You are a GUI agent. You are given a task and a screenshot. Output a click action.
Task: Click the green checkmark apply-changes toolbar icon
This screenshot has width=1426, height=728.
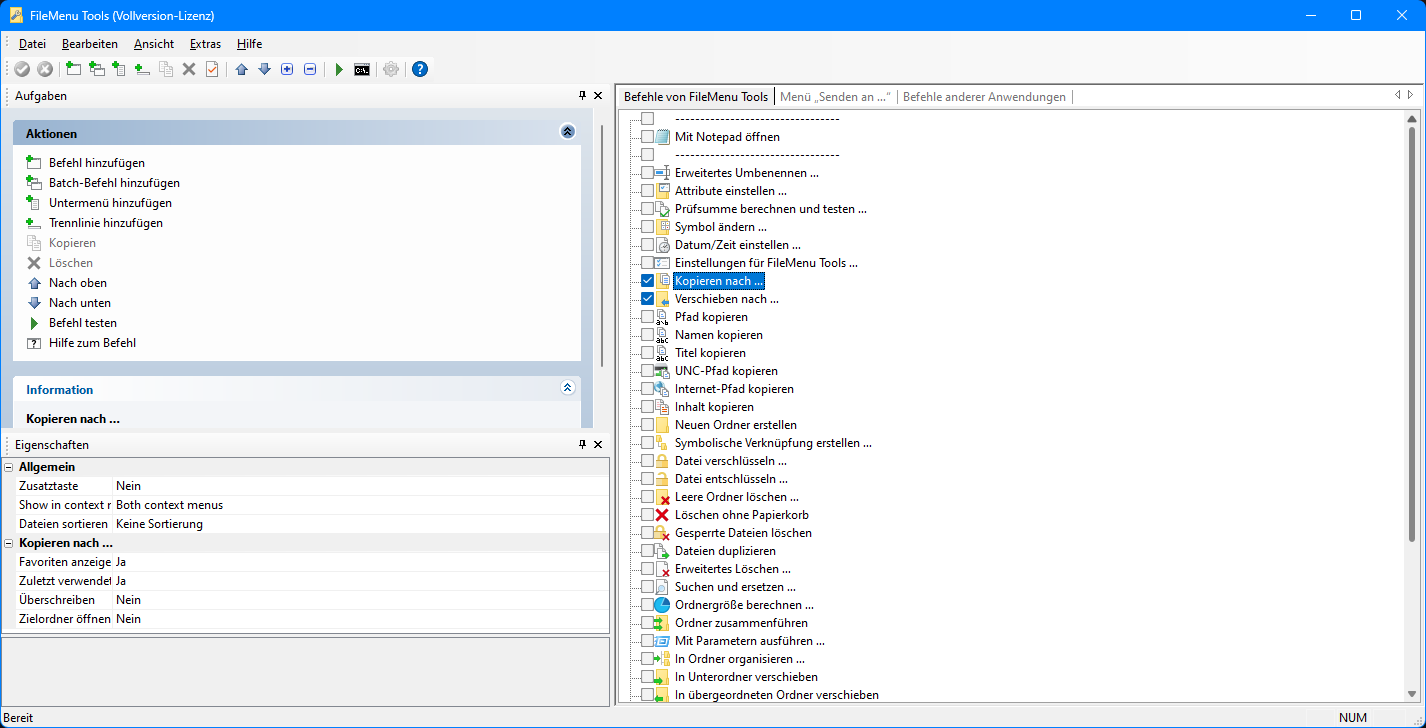[22, 69]
